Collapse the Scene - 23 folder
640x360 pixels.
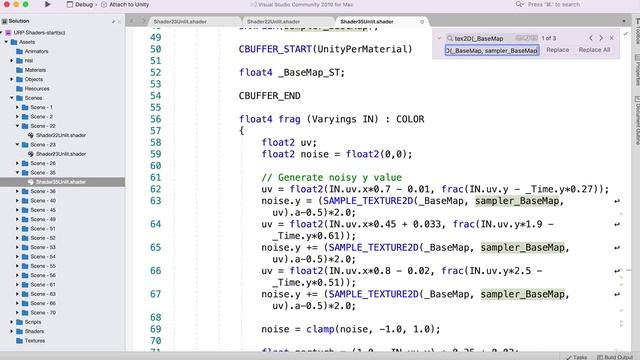pyautogui.click(x=18, y=145)
